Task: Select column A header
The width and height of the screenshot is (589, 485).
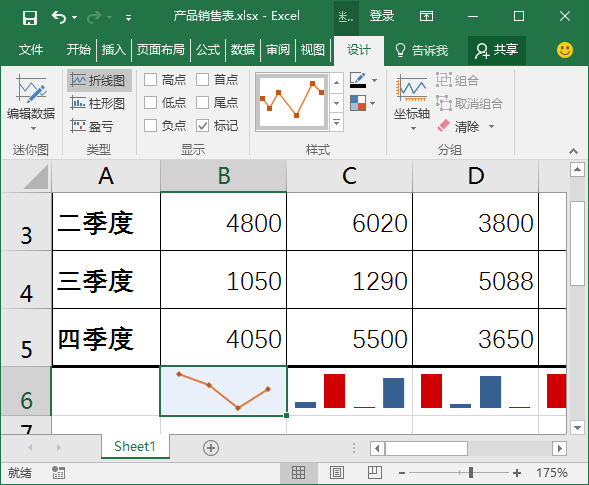Action: point(106,176)
